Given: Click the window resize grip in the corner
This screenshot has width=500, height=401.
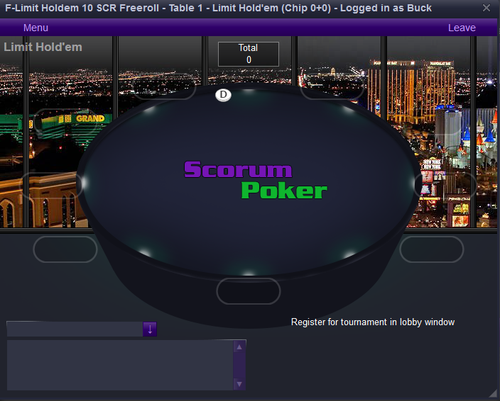Looking at the screenshot, I should [493, 394].
